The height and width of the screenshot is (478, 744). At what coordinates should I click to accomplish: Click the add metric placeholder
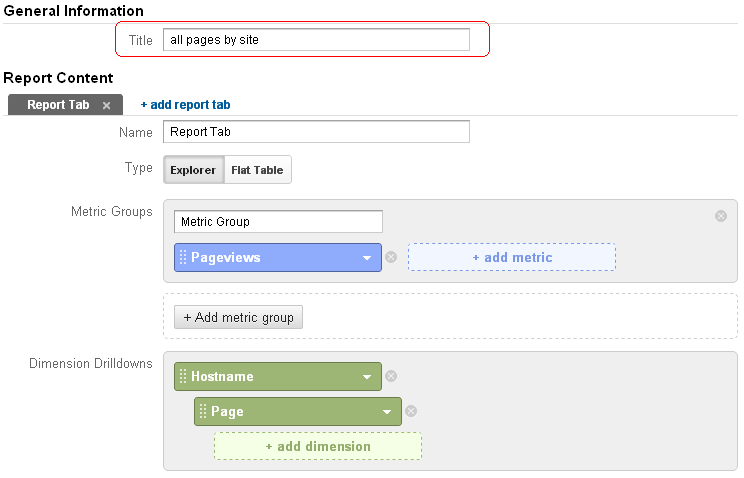coord(511,257)
